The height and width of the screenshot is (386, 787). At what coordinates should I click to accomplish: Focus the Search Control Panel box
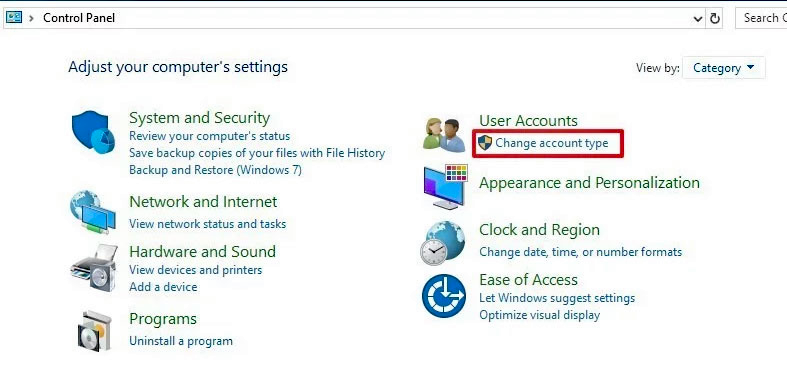761,18
